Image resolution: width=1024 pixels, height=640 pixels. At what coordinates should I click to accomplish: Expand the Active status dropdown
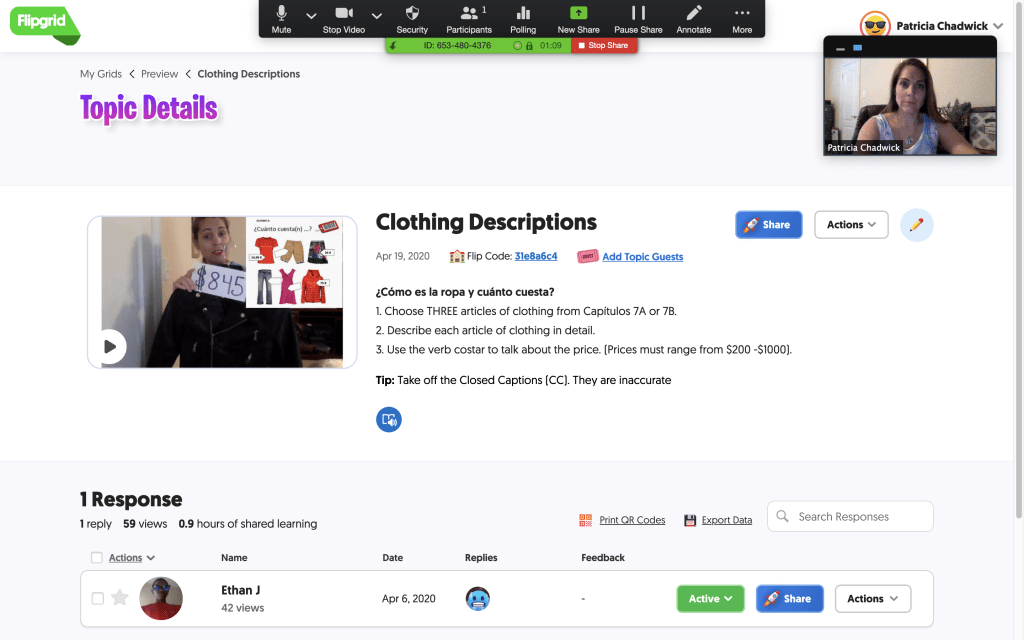tap(710, 599)
